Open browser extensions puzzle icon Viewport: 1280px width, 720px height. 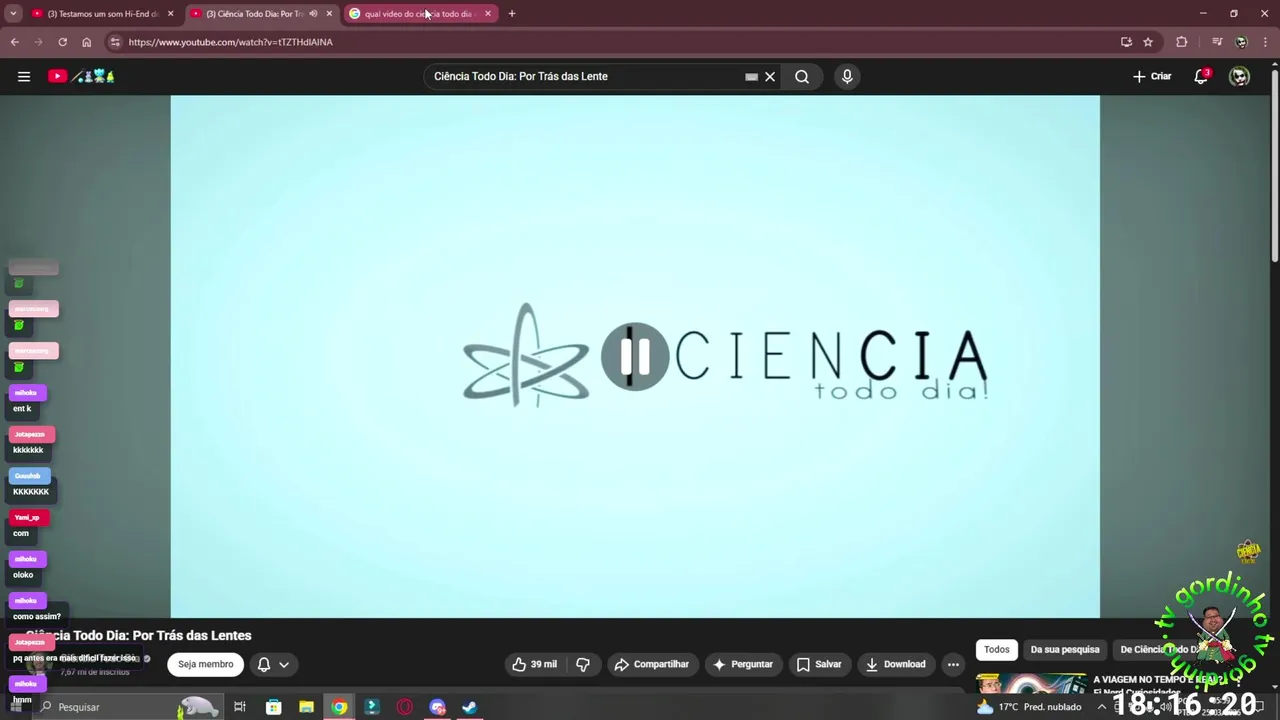click(1182, 42)
